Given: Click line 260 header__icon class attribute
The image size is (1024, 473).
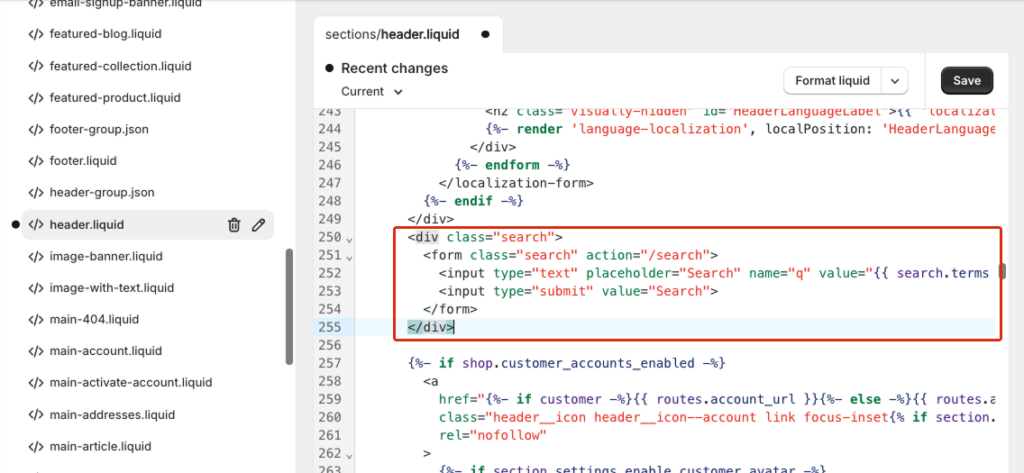Looking at the screenshot, I should coord(716,417).
